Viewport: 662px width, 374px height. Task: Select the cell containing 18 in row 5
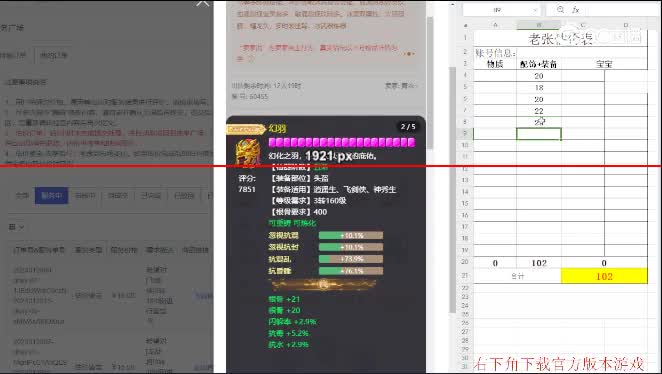pos(539,87)
